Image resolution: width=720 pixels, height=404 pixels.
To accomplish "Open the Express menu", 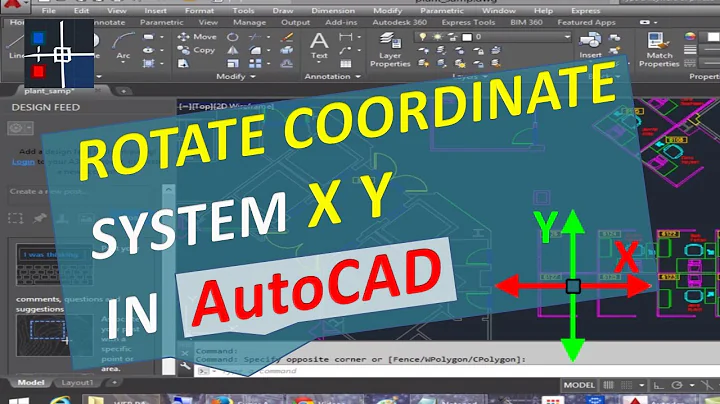I will 585,11.
